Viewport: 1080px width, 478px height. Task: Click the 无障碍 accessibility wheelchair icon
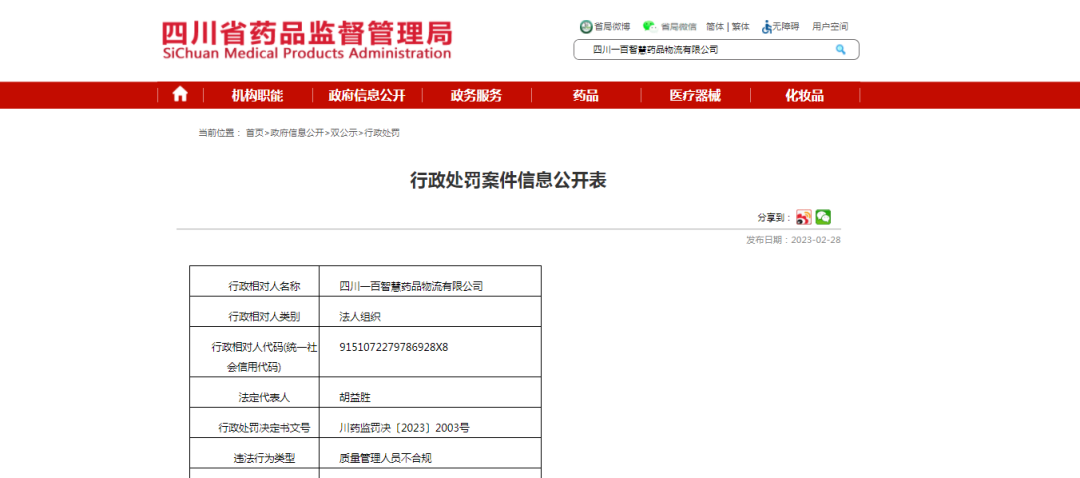point(767,27)
